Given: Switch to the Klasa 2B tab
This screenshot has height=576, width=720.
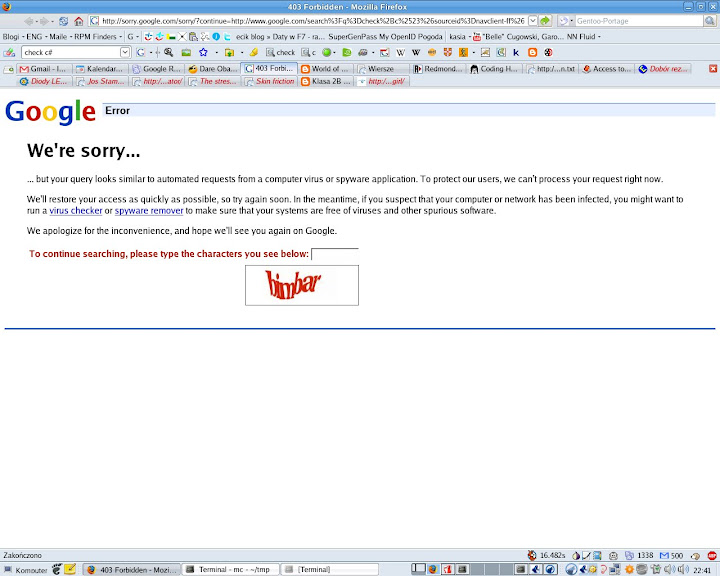Looking at the screenshot, I should [x=326, y=81].
